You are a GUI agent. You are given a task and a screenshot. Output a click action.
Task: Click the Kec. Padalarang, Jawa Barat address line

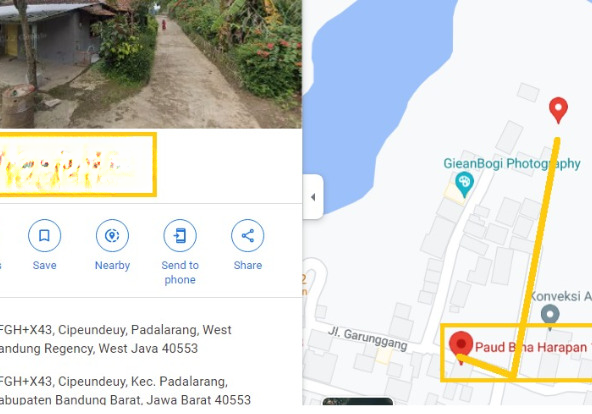tap(125, 391)
